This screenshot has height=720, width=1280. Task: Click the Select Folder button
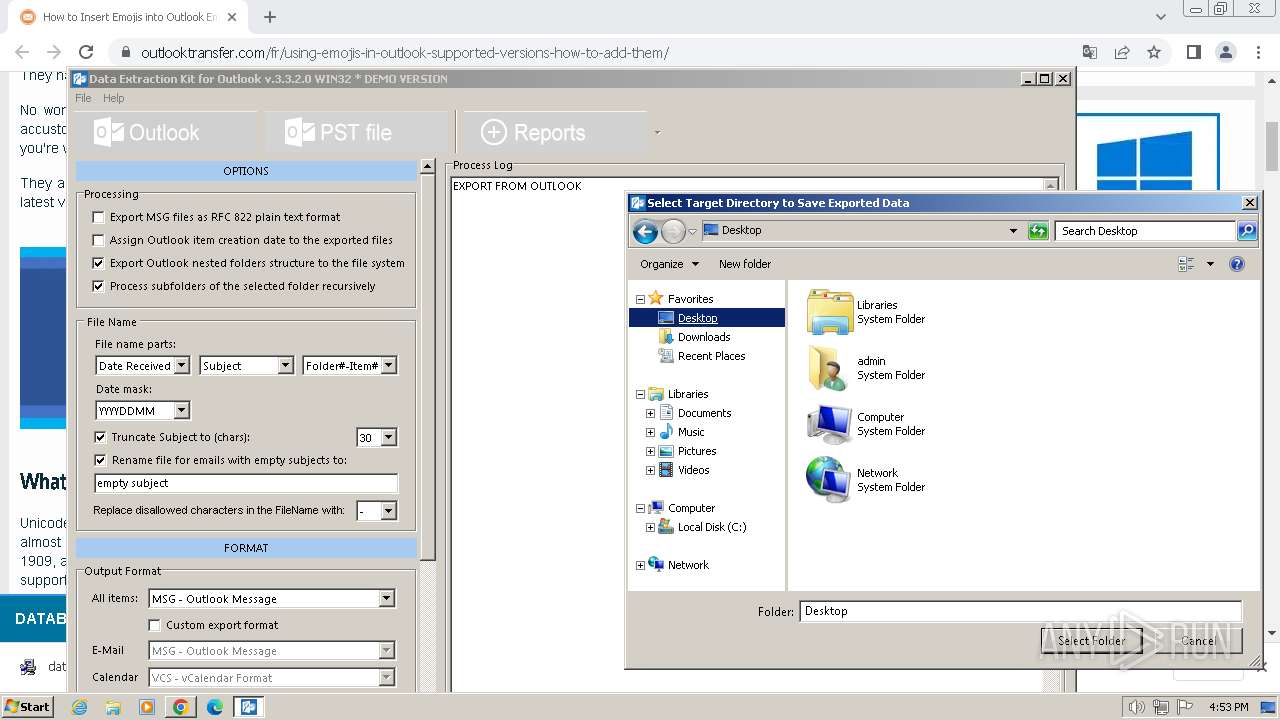tap(1092, 641)
